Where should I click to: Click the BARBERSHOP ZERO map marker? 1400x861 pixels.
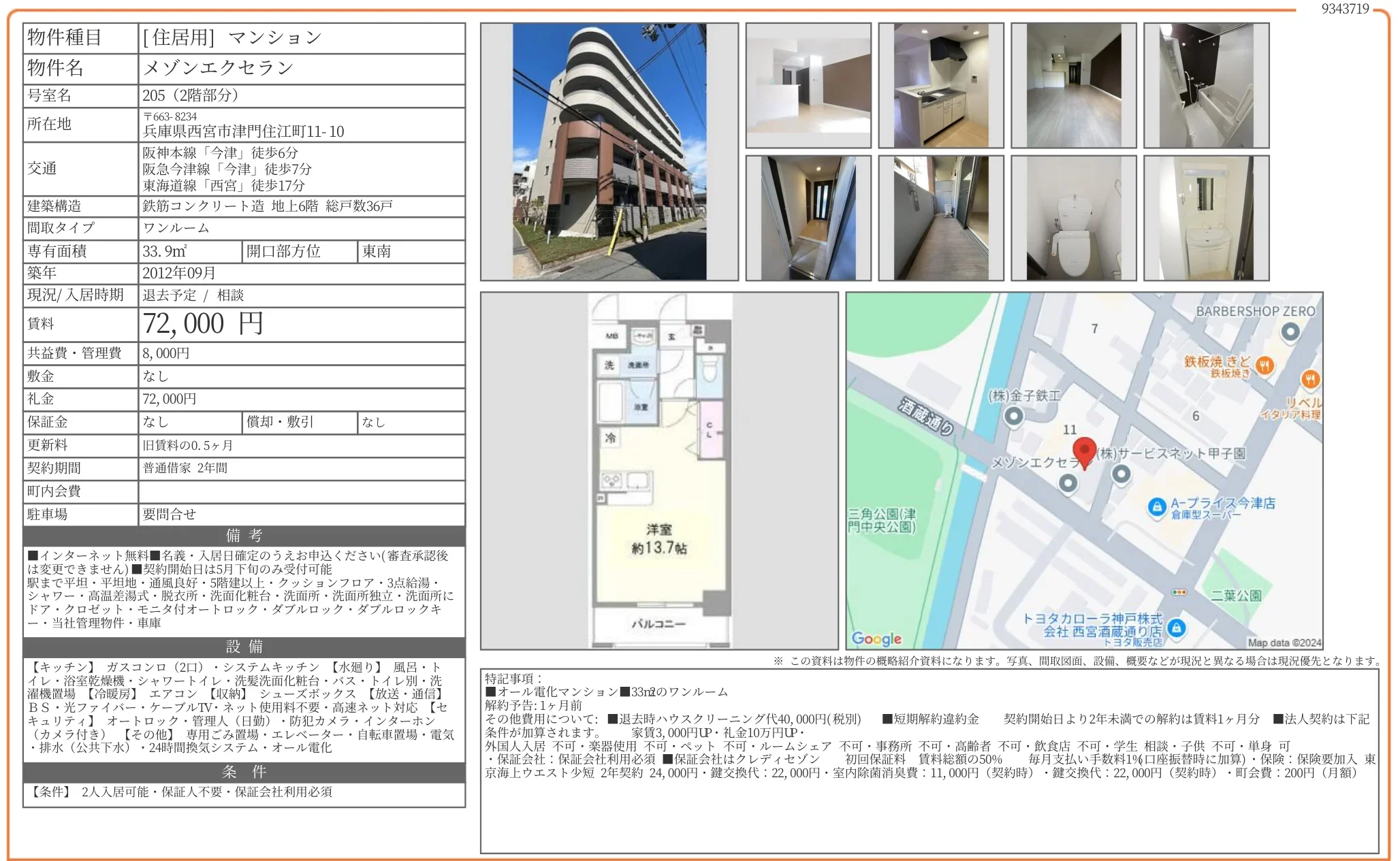(1290, 332)
